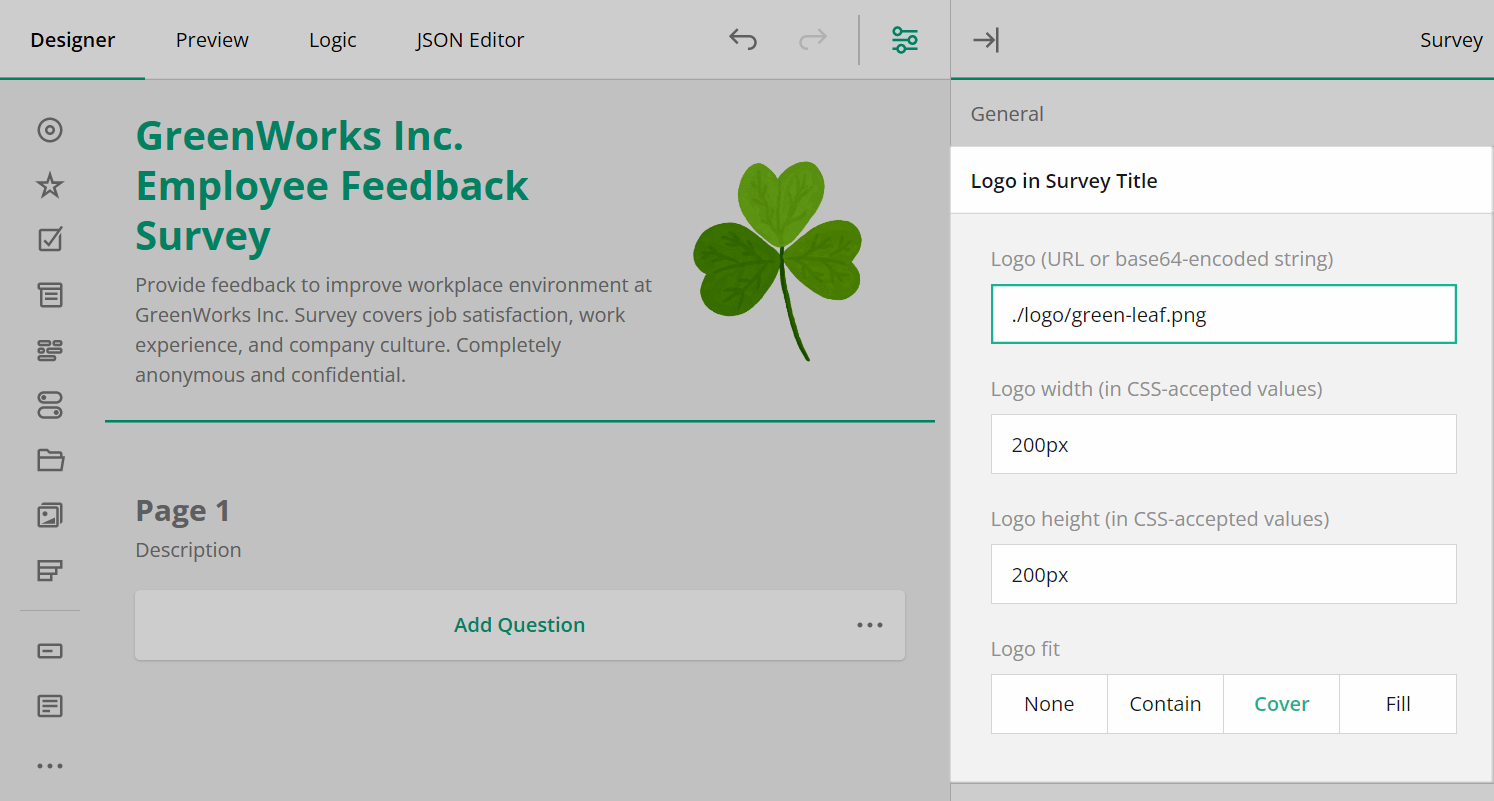Click the logo URL input field
The height and width of the screenshot is (801, 1494).
1222,314
